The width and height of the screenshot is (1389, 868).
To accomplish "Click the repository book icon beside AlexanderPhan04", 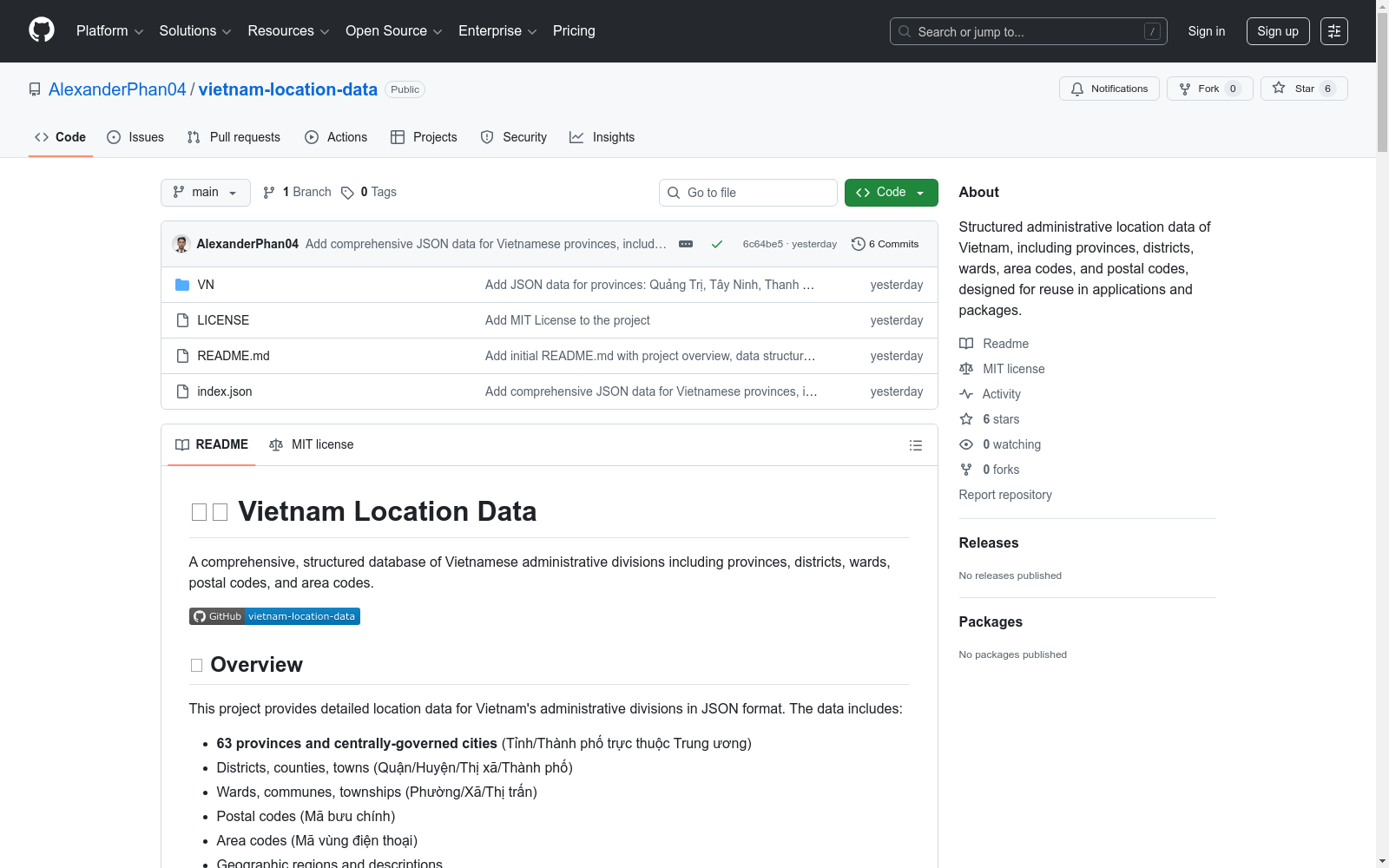I will (x=35, y=89).
